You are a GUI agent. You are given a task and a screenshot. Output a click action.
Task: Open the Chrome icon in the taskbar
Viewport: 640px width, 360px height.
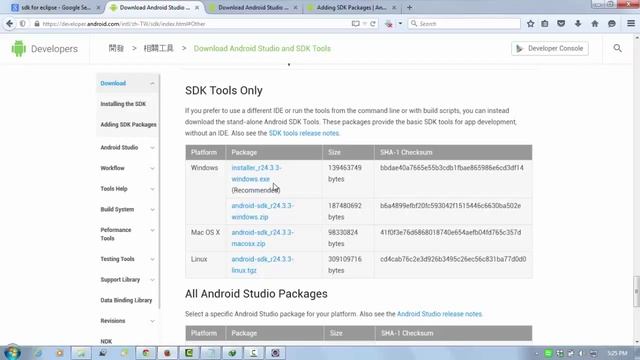(x=146, y=353)
